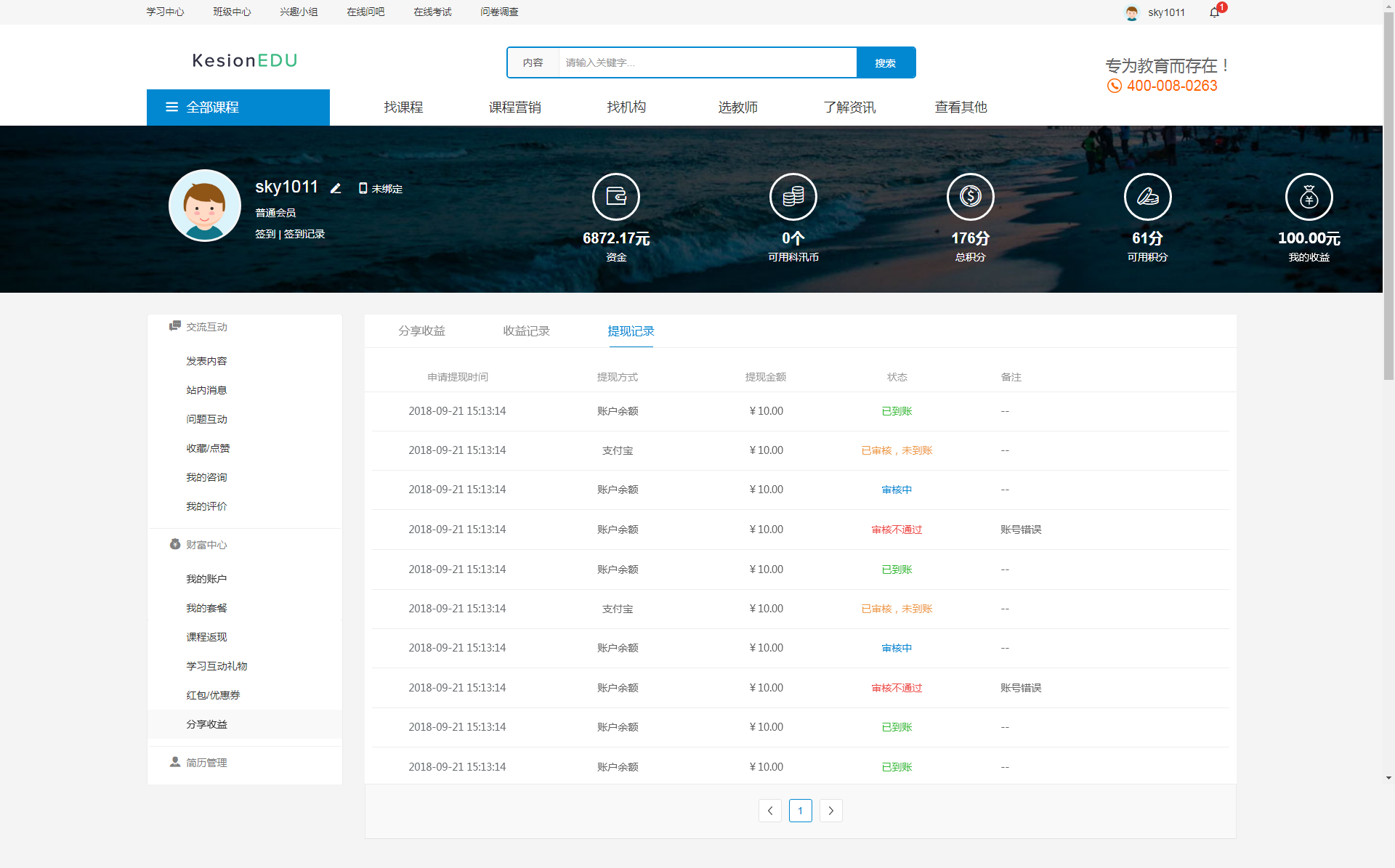Click the coins stack icon
The width and height of the screenshot is (1395, 868).
(793, 197)
